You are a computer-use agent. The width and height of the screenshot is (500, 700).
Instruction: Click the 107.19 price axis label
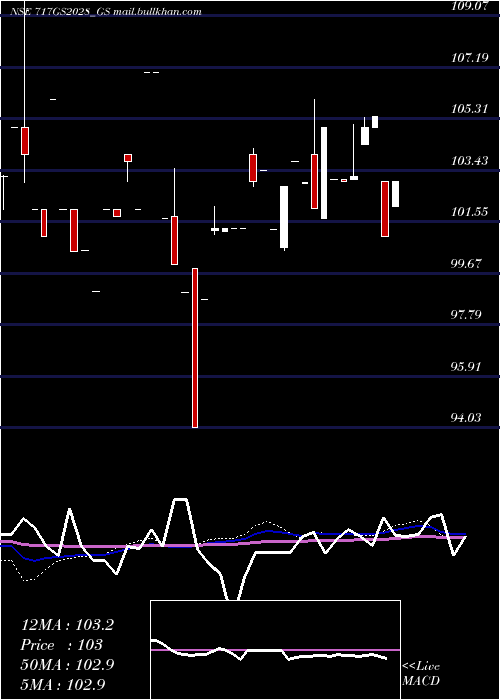(x=470, y=57)
